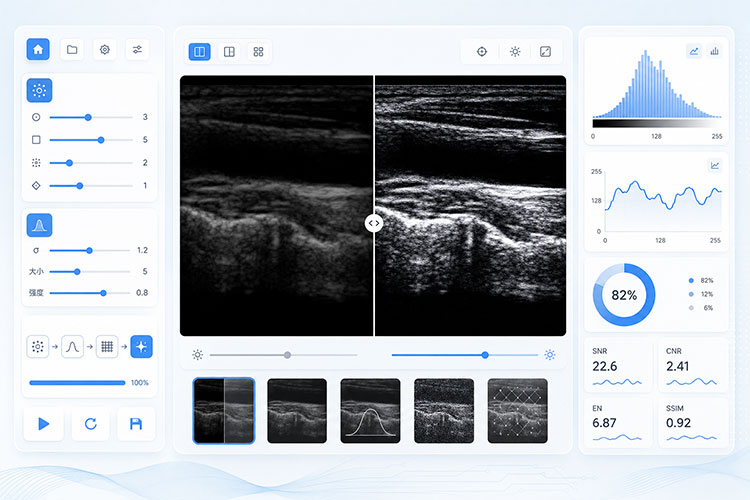This screenshot has width=750, height=500.
Task: Show the histogram as line chart
Action: click(694, 51)
